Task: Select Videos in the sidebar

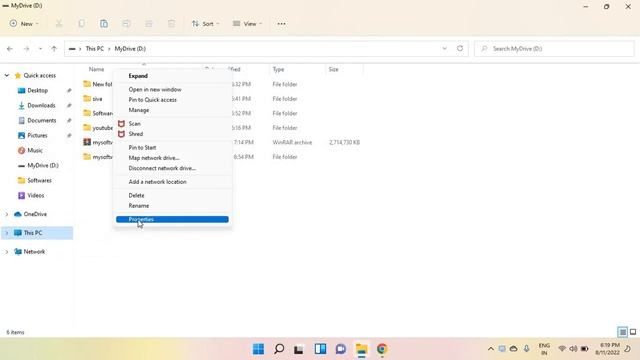Action: [x=36, y=196]
